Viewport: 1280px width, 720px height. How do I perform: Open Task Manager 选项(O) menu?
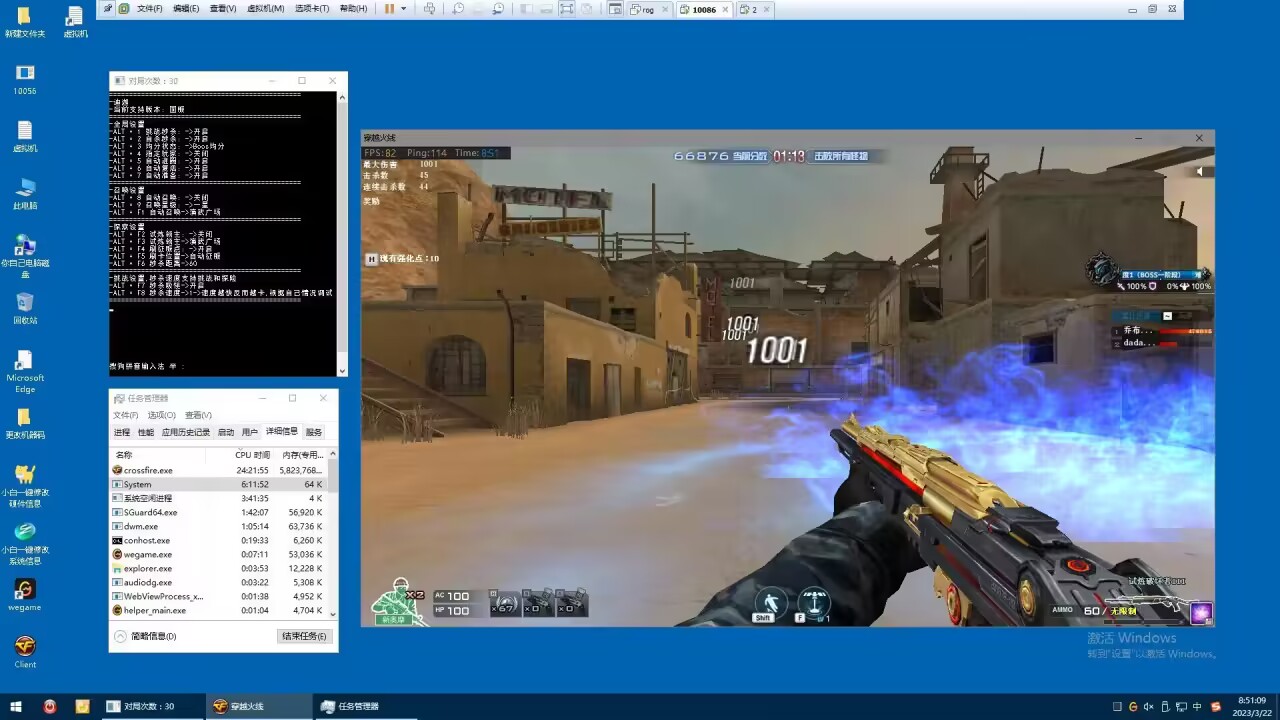pos(161,415)
